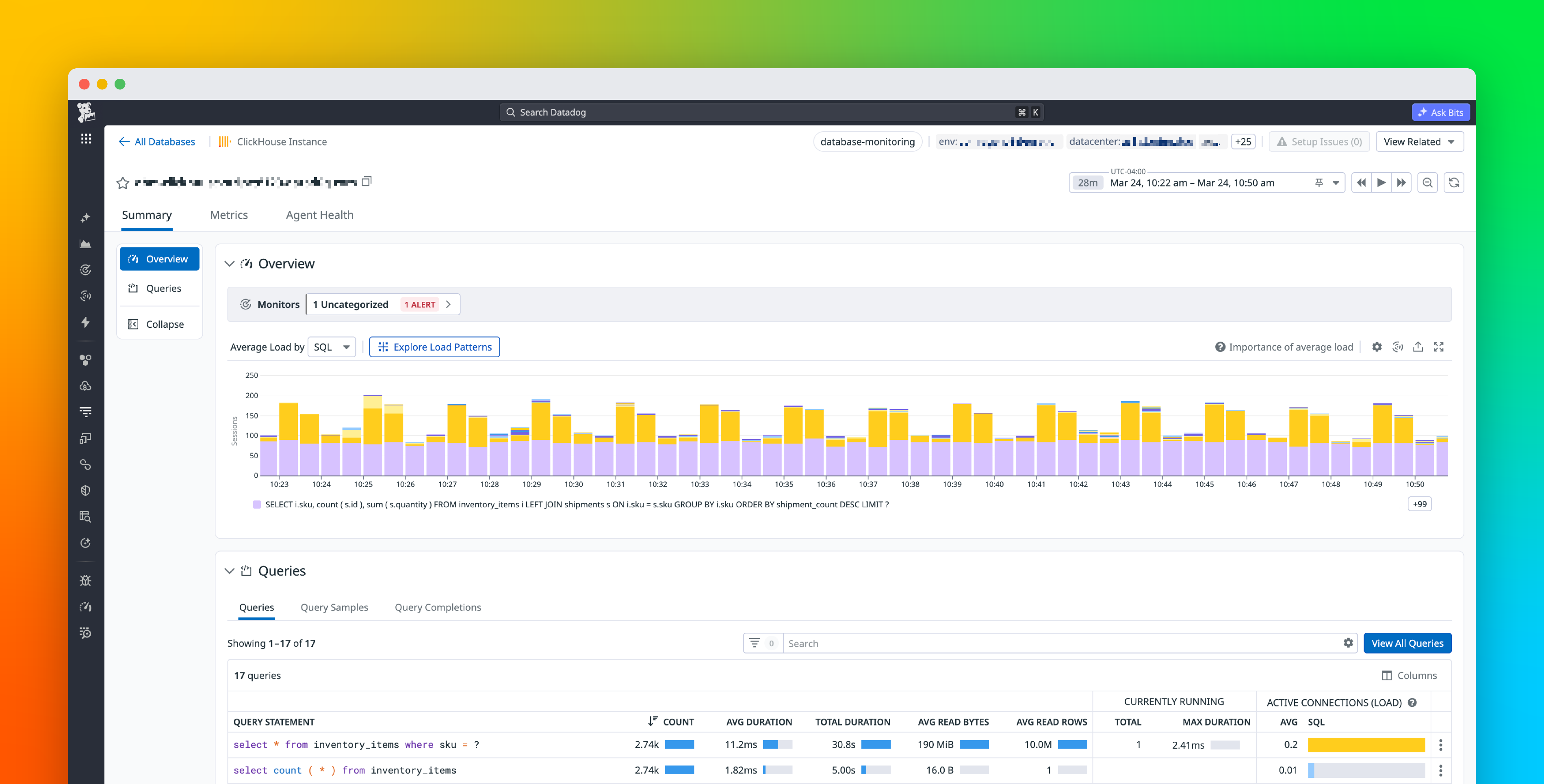
Task: Select the Error Tracking bug icon
Action: 86,580
